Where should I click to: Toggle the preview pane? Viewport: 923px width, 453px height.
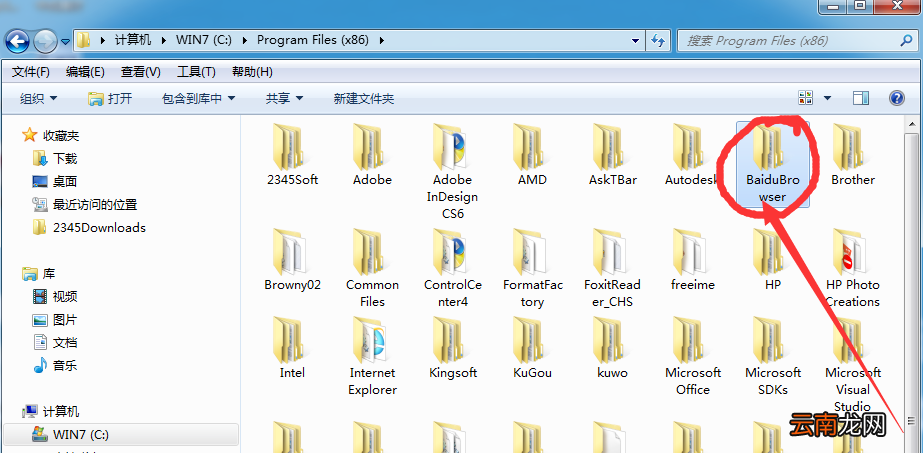pyautogui.click(x=861, y=98)
